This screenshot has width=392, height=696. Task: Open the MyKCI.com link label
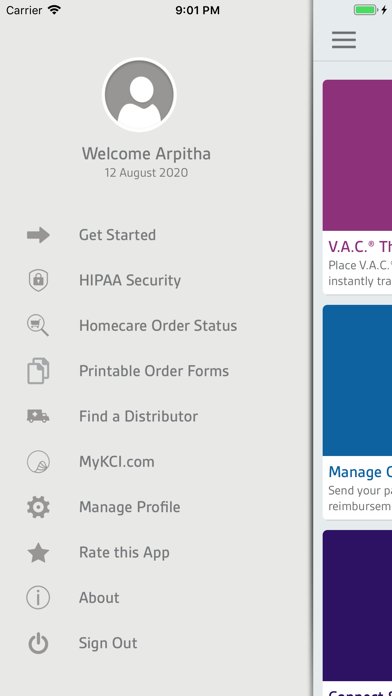coord(117,462)
